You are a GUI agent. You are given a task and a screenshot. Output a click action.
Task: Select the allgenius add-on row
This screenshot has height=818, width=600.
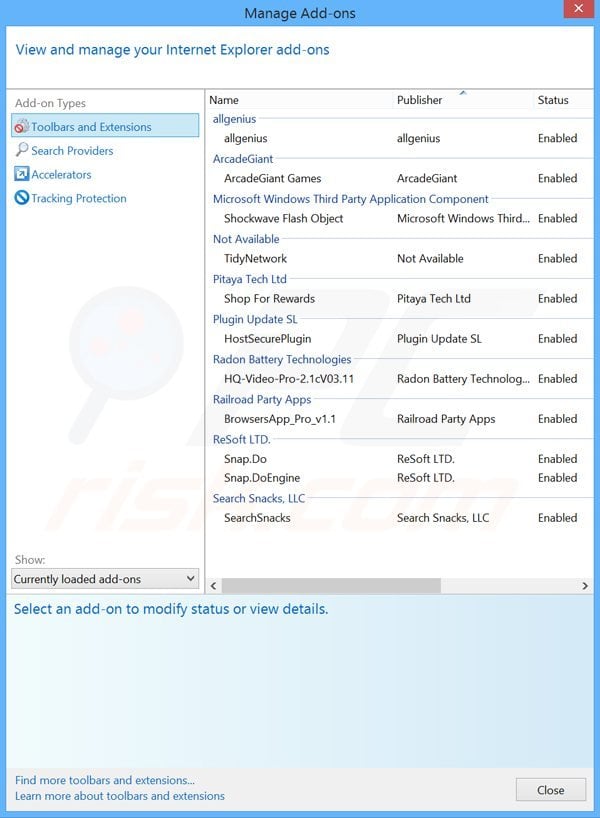[x=400, y=138]
